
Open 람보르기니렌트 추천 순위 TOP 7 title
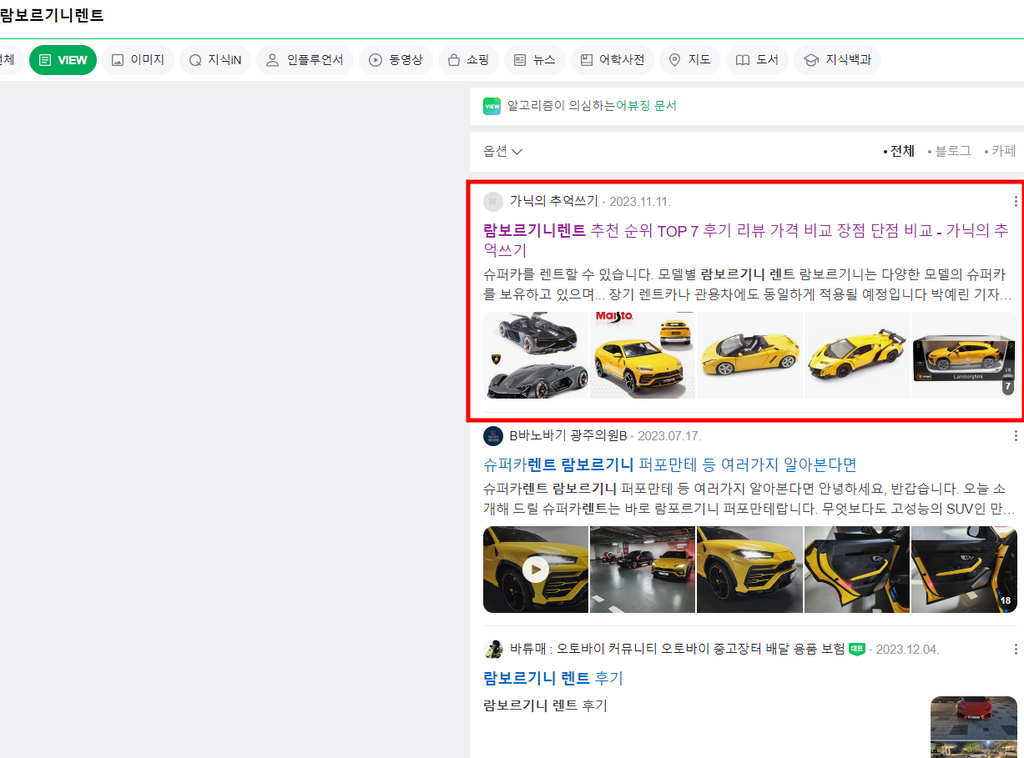[x=745, y=240]
